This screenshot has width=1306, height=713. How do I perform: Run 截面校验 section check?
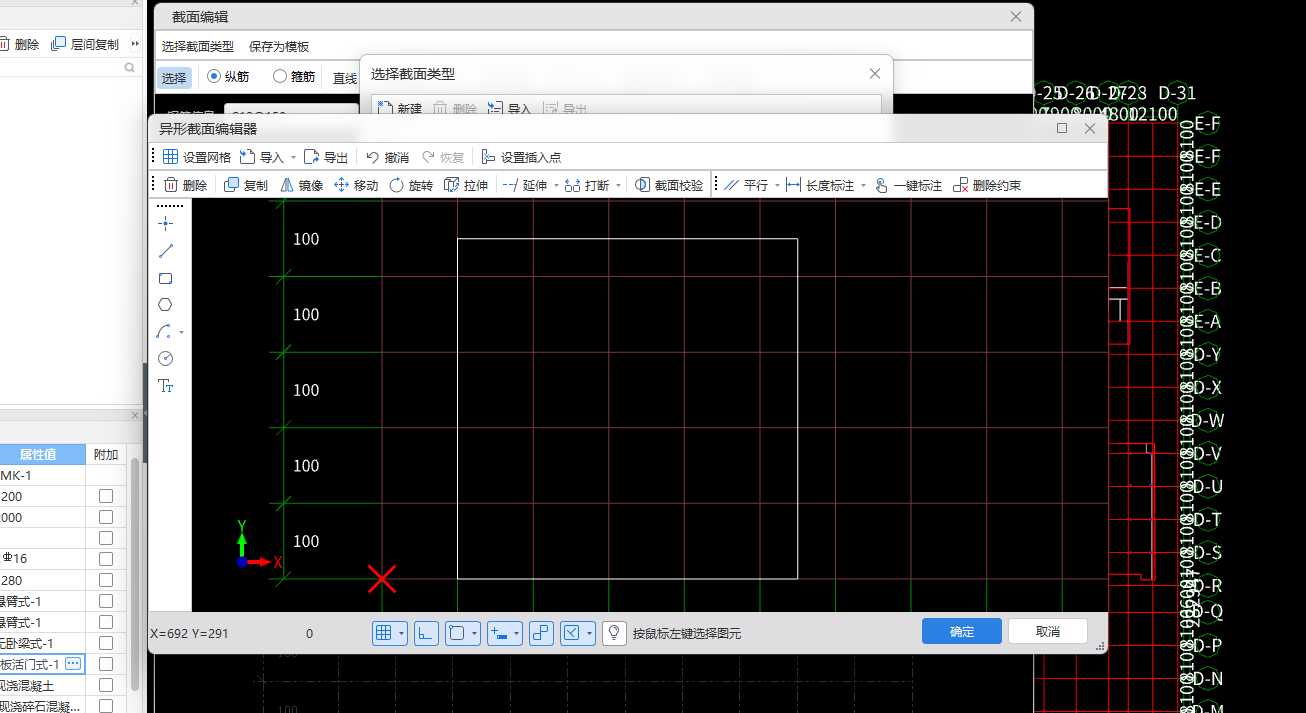point(669,185)
